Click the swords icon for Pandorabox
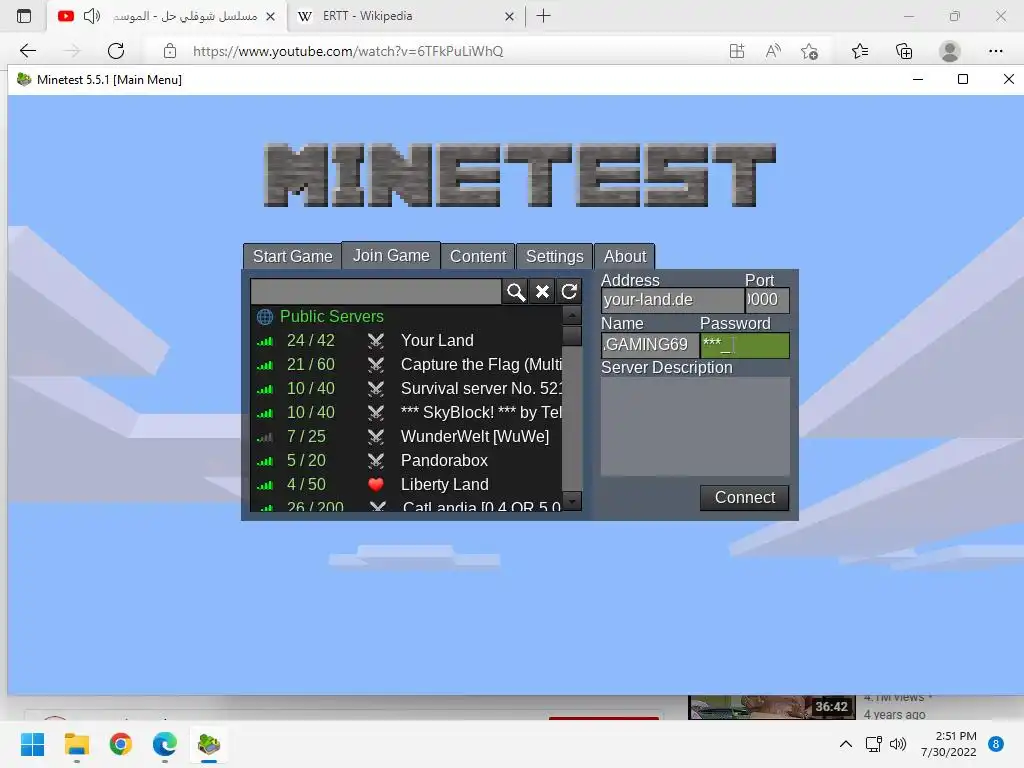This screenshot has width=1024, height=768. (376, 460)
